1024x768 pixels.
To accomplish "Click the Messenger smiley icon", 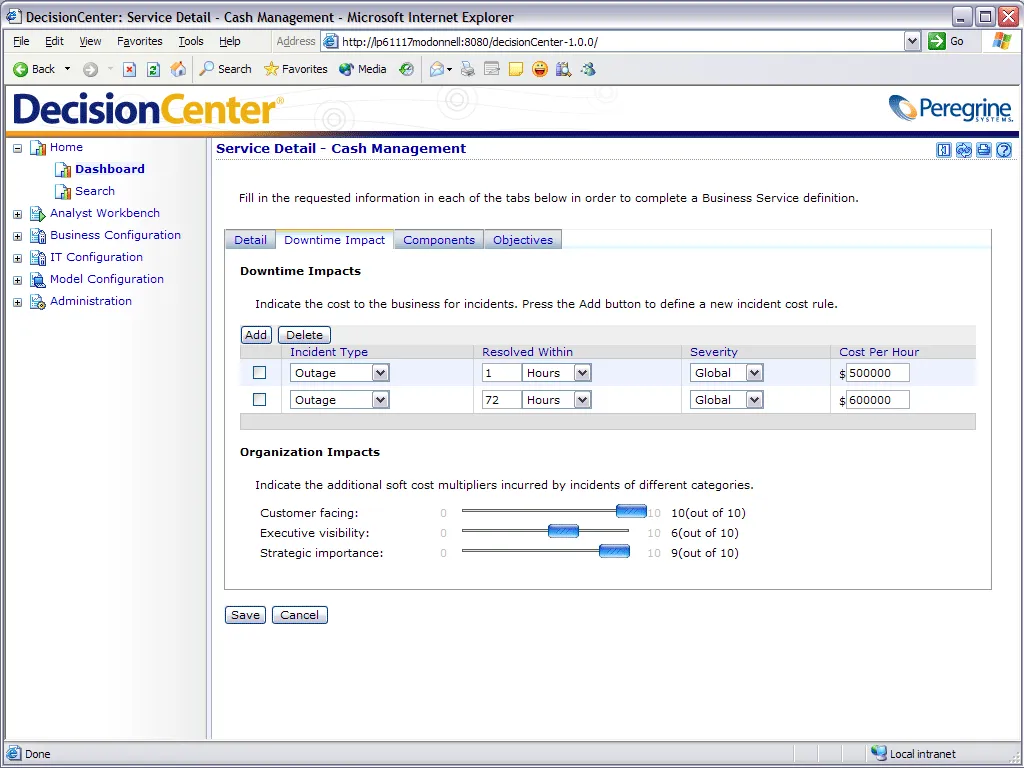I will click(x=539, y=69).
